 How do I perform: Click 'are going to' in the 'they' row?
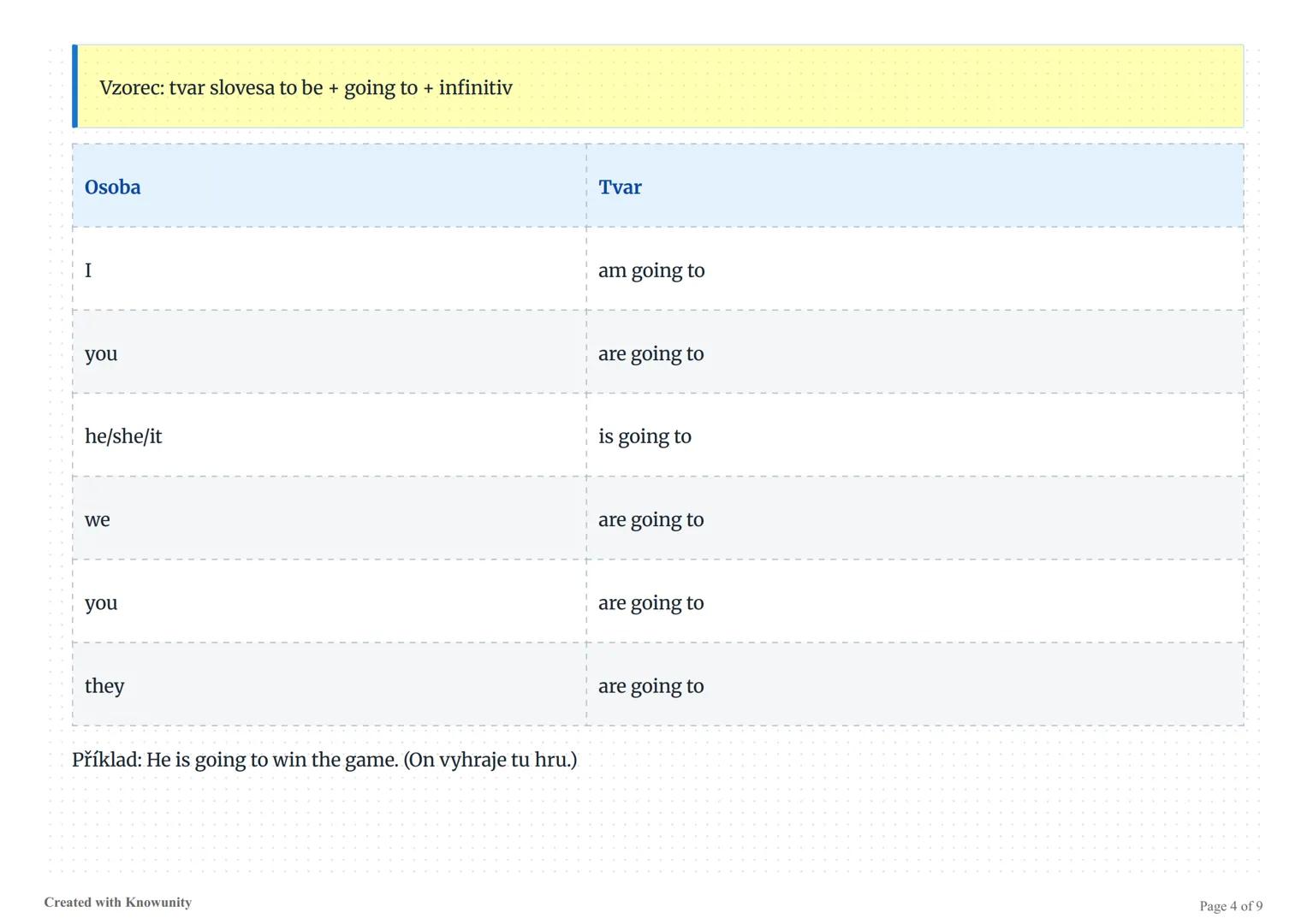tap(651, 685)
